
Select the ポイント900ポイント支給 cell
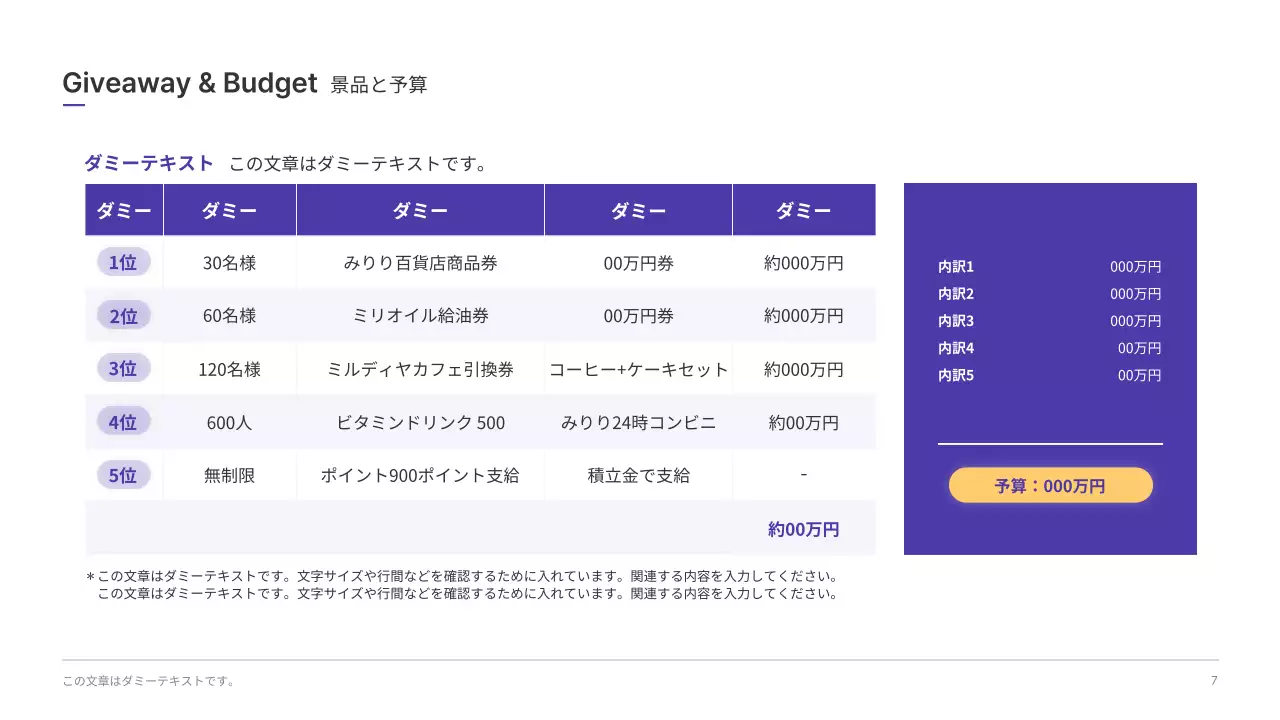click(420, 476)
